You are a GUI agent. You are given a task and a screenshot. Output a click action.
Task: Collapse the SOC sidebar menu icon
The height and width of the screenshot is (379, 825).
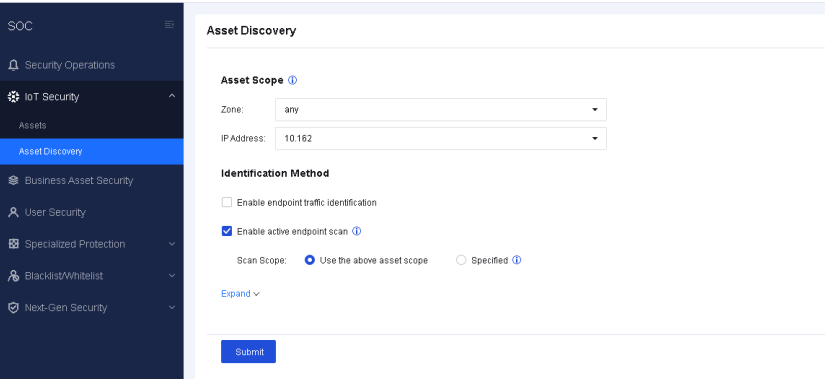[x=169, y=25]
